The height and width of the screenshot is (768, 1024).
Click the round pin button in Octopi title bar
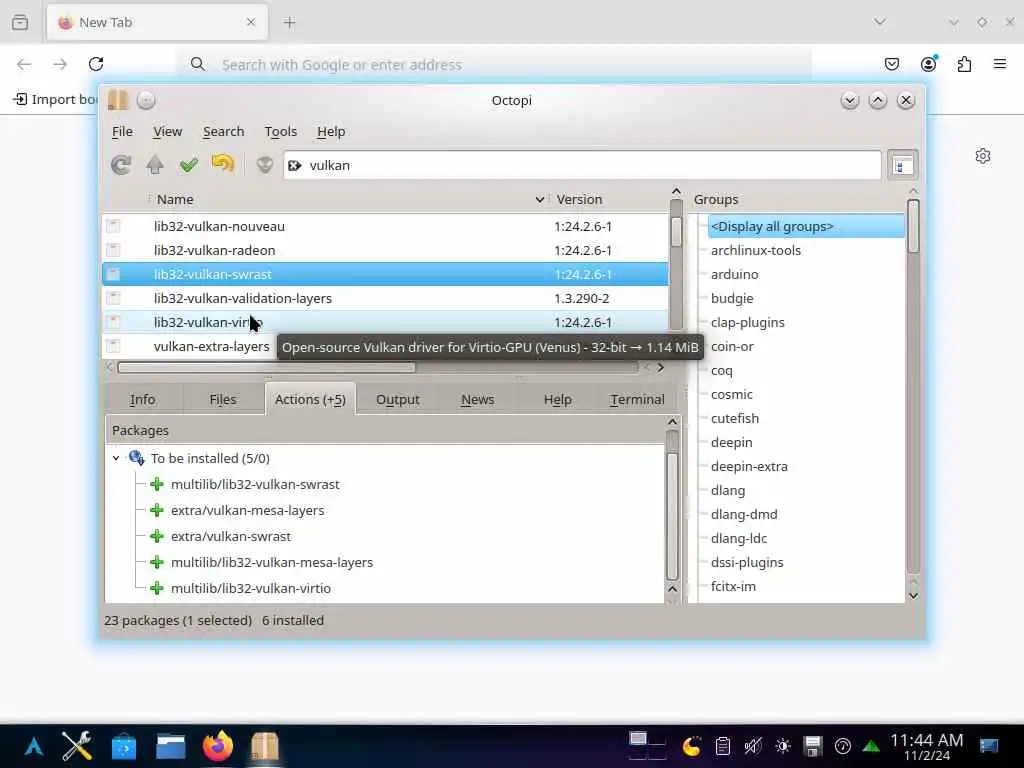(146, 100)
